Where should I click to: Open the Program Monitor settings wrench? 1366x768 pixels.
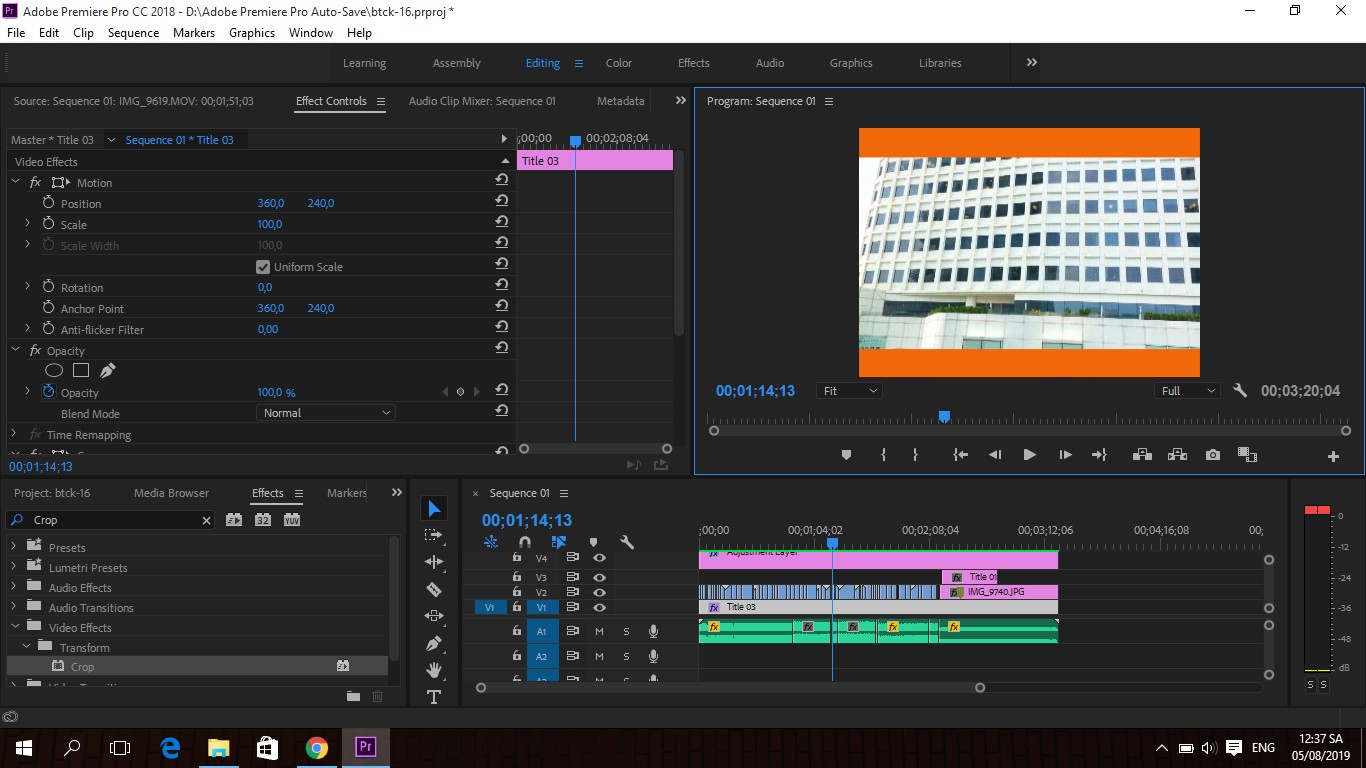pyautogui.click(x=1240, y=391)
